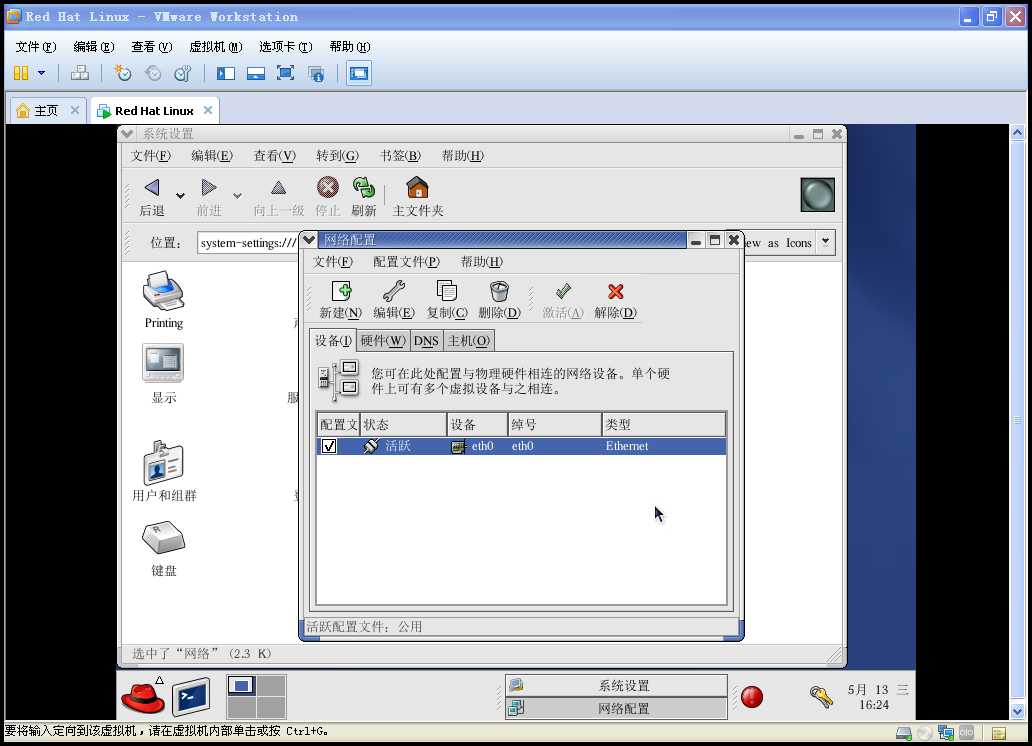Launch the terminal from the panel
1032x746 pixels.
[x=192, y=697]
